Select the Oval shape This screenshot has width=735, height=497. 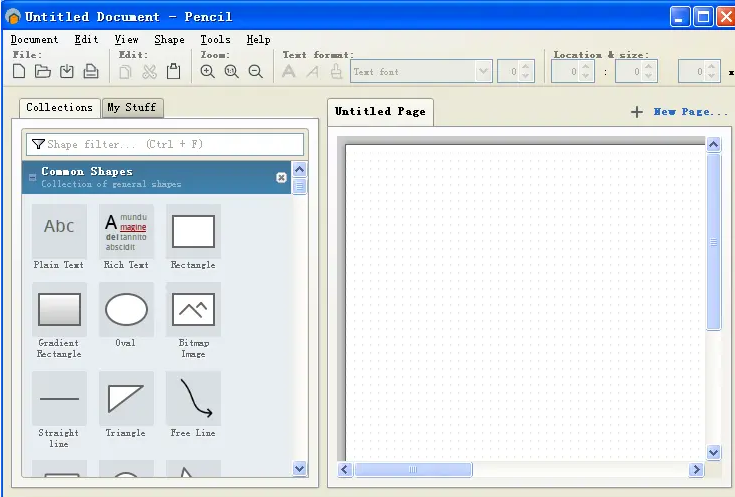pos(126,310)
